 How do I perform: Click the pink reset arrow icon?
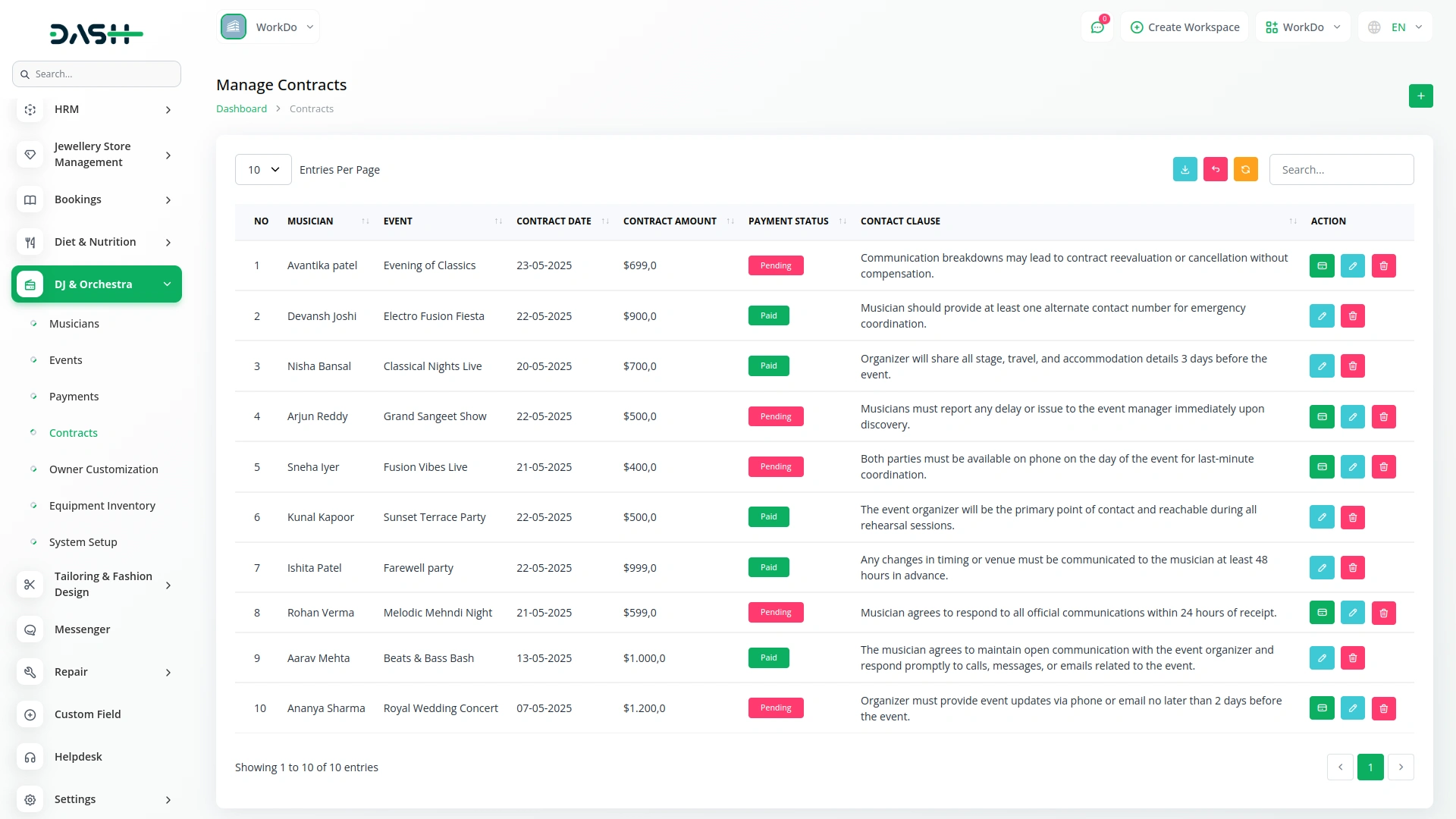(1215, 170)
